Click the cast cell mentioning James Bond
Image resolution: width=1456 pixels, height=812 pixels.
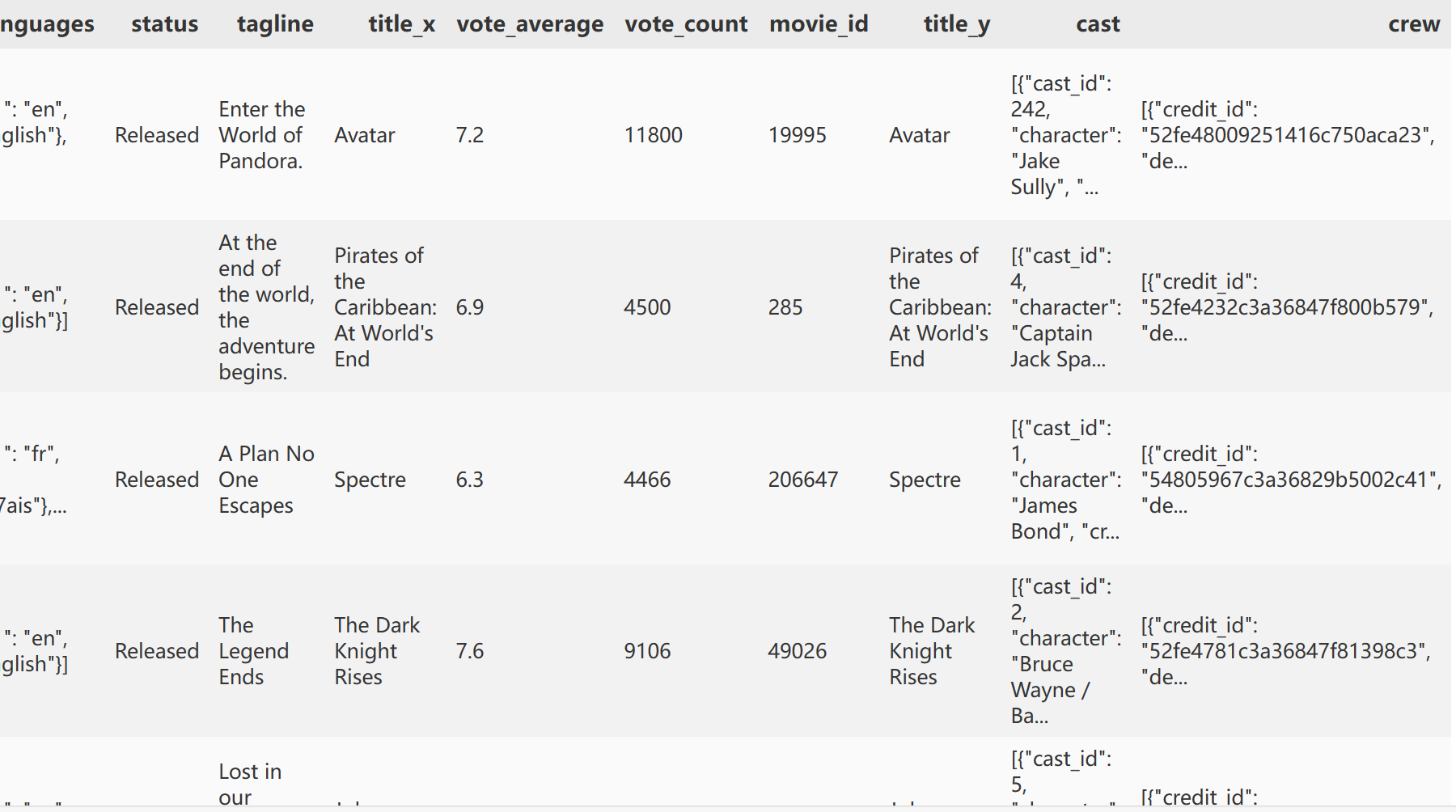pos(1064,480)
